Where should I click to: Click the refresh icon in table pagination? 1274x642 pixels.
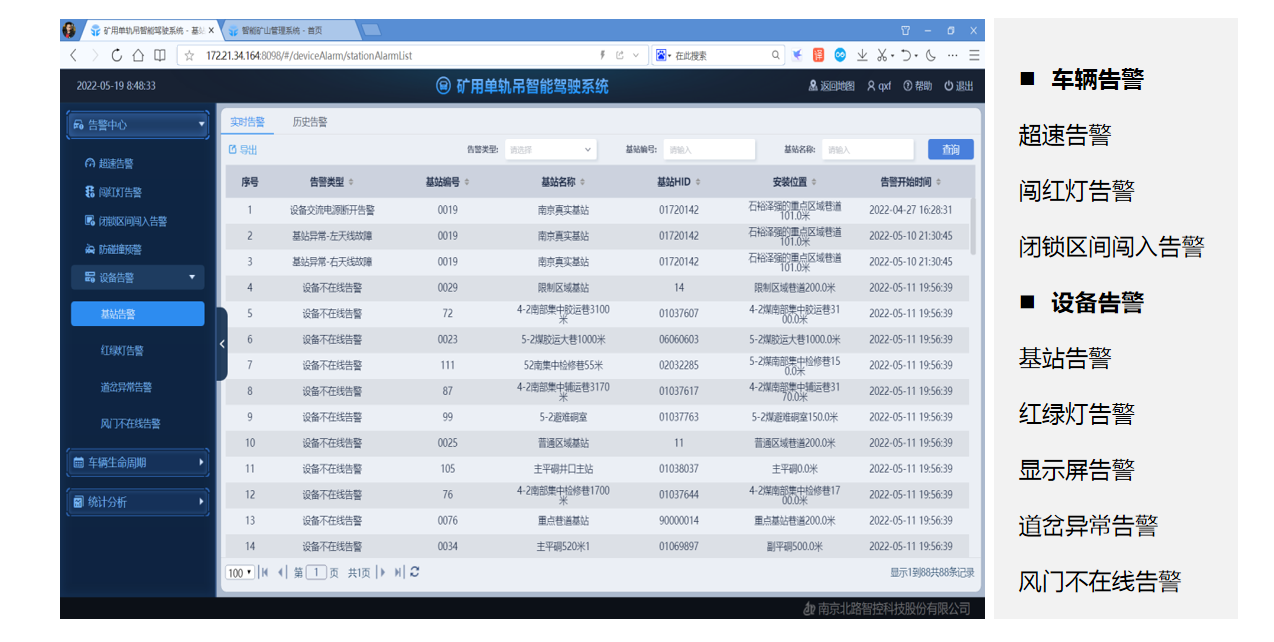click(414, 572)
